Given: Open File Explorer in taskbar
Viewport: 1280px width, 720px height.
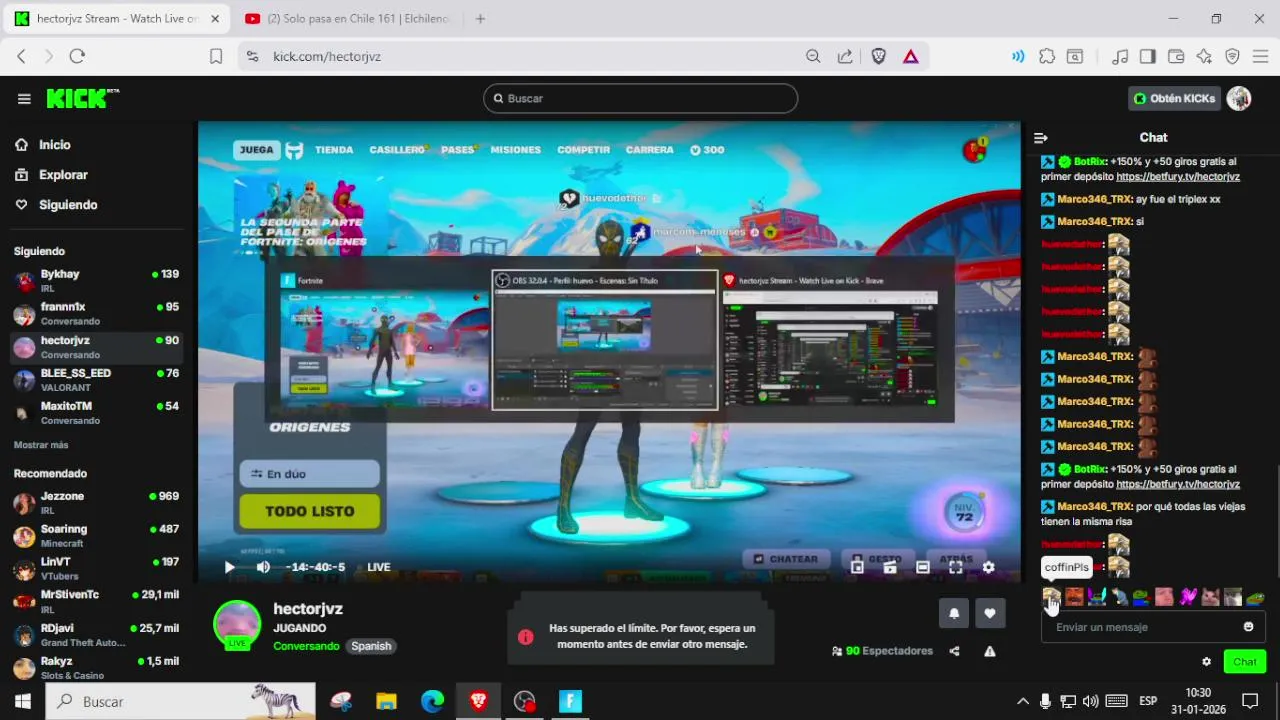Looking at the screenshot, I should click(x=386, y=701).
